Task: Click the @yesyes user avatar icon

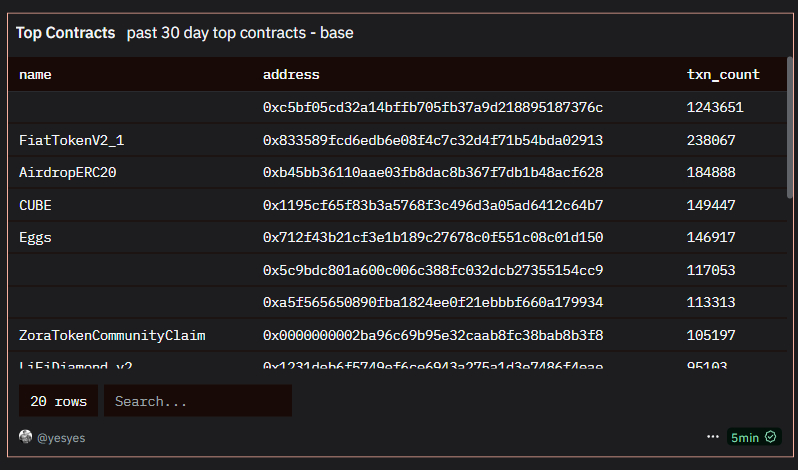Action: 25,437
